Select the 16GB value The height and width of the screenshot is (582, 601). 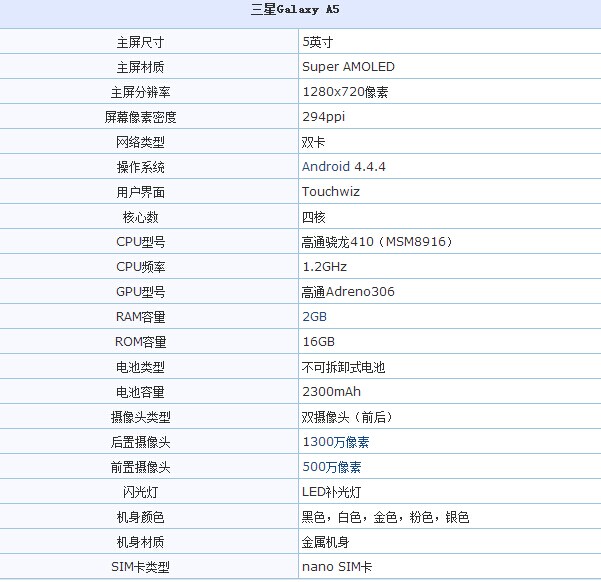(318, 342)
